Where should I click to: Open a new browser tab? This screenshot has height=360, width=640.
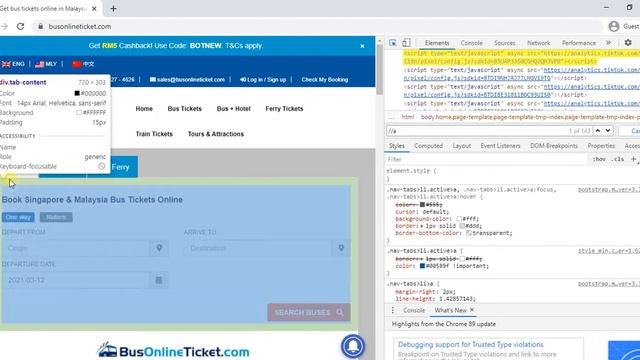113,9
